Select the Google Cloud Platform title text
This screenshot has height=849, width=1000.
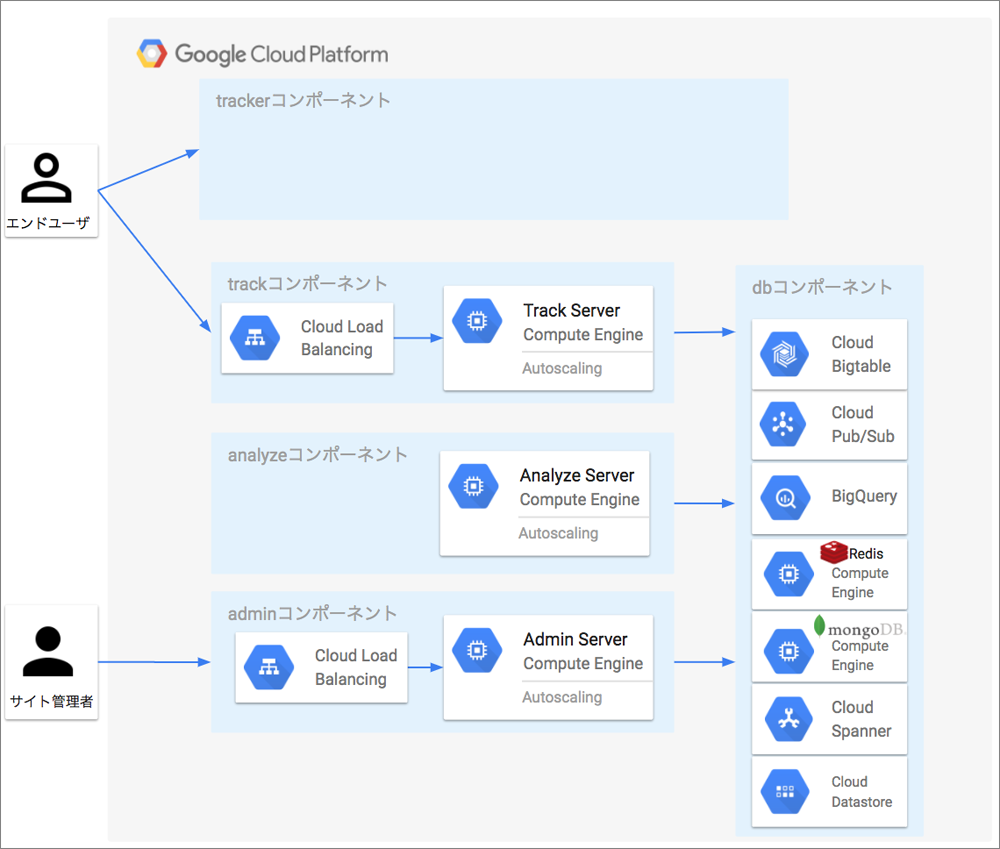[281, 55]
